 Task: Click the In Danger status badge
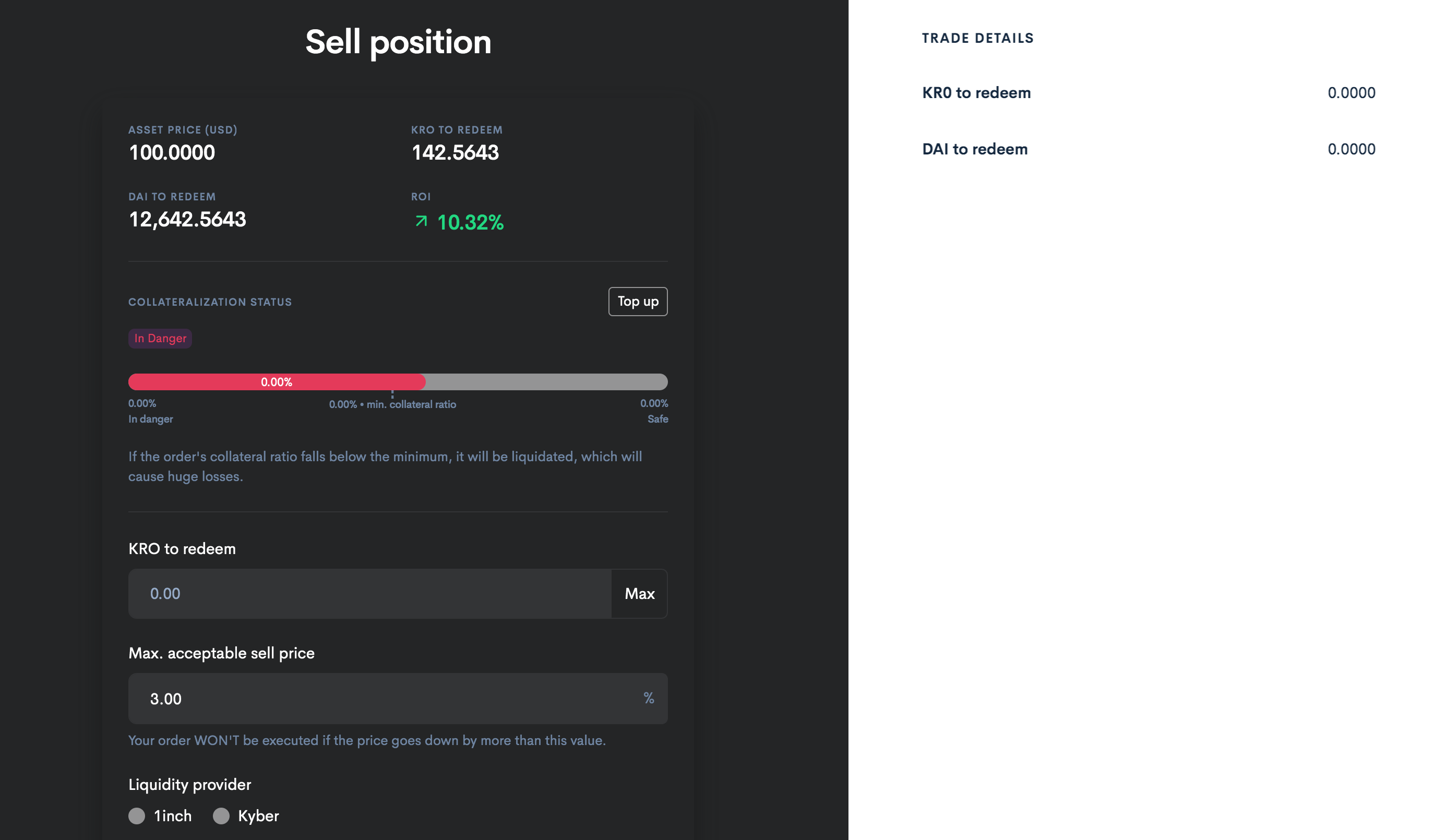(160, 338)
